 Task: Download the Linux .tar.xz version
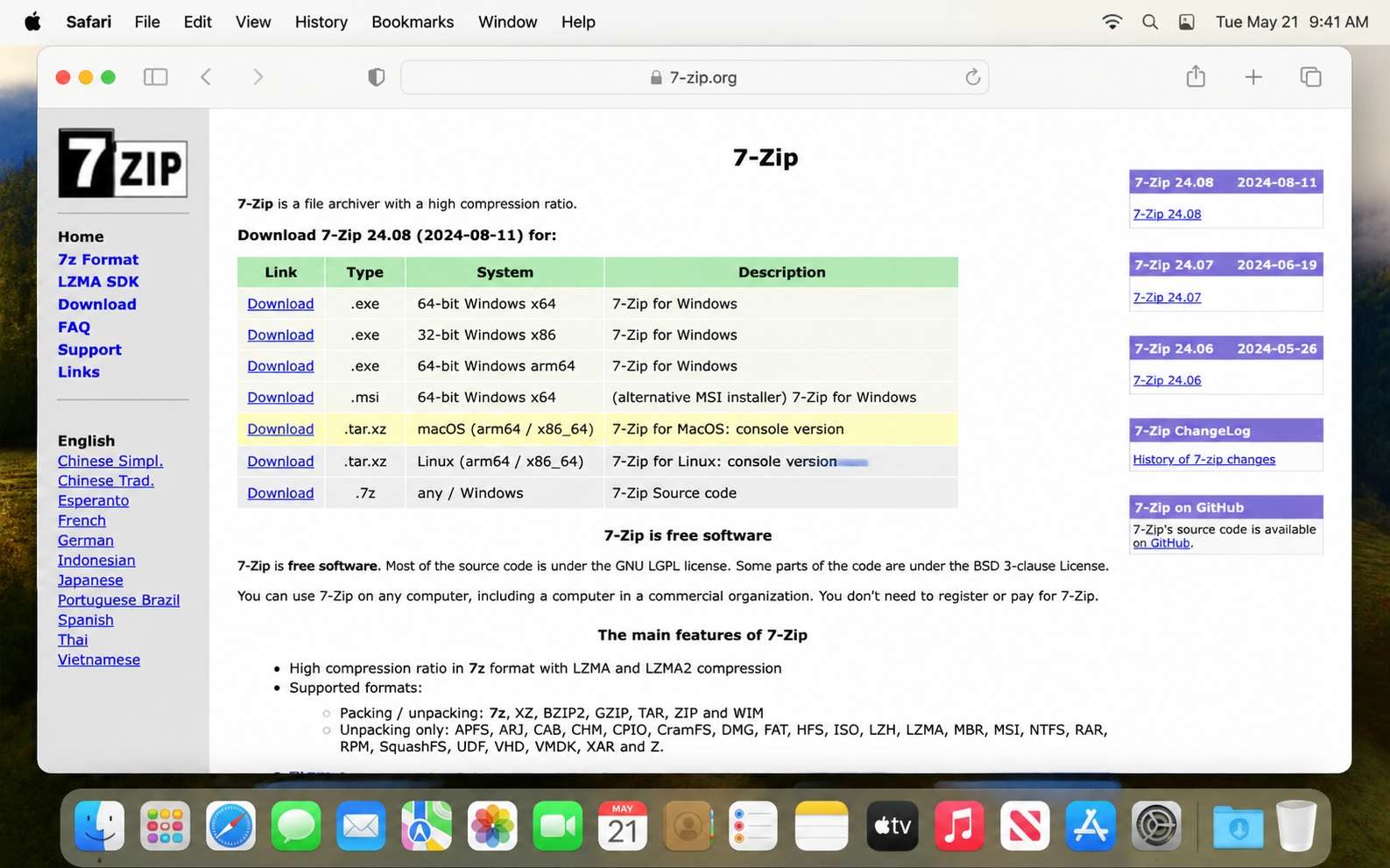point(280,462)
